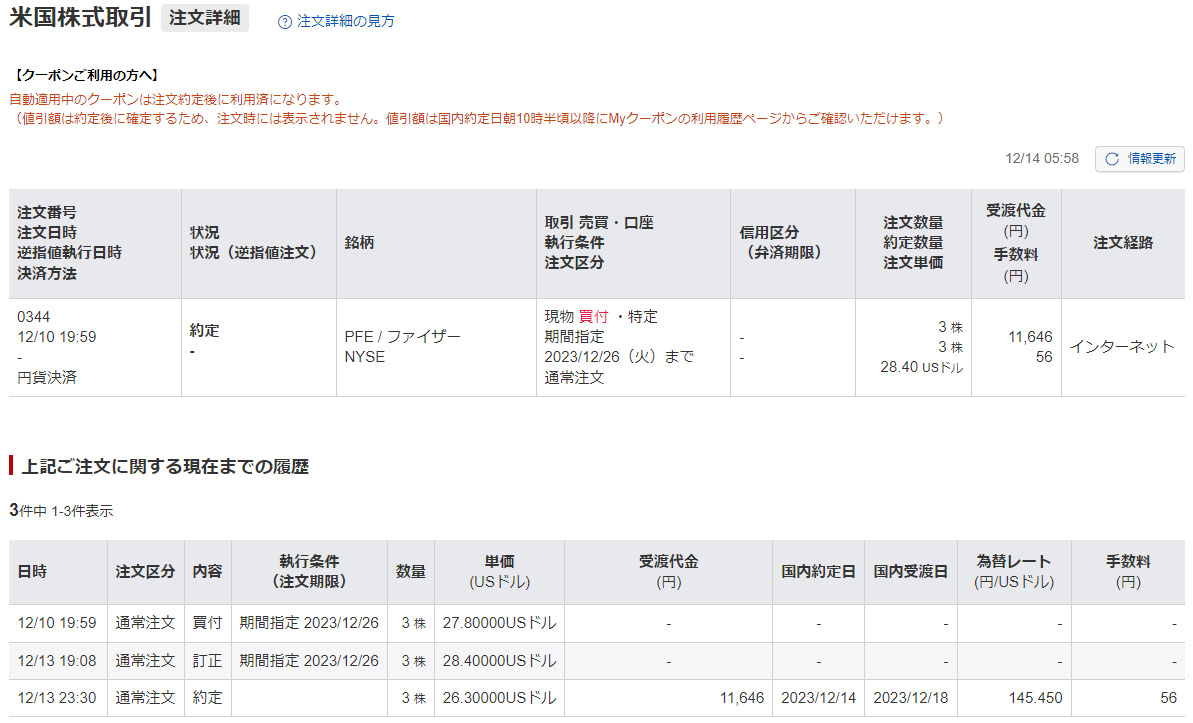Select the 米国株式取引 page heading

click(80, 18)
